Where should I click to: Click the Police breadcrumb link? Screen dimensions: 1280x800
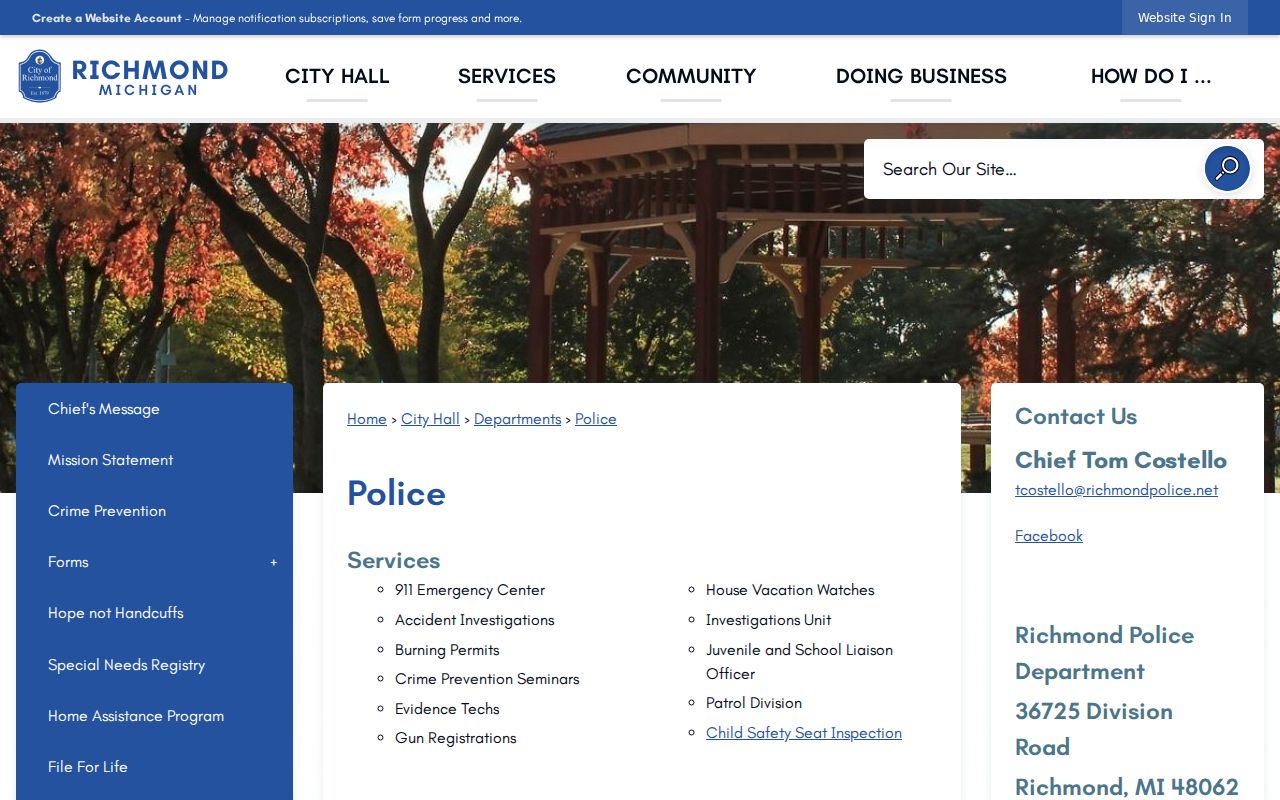click(x=596, y=419)
